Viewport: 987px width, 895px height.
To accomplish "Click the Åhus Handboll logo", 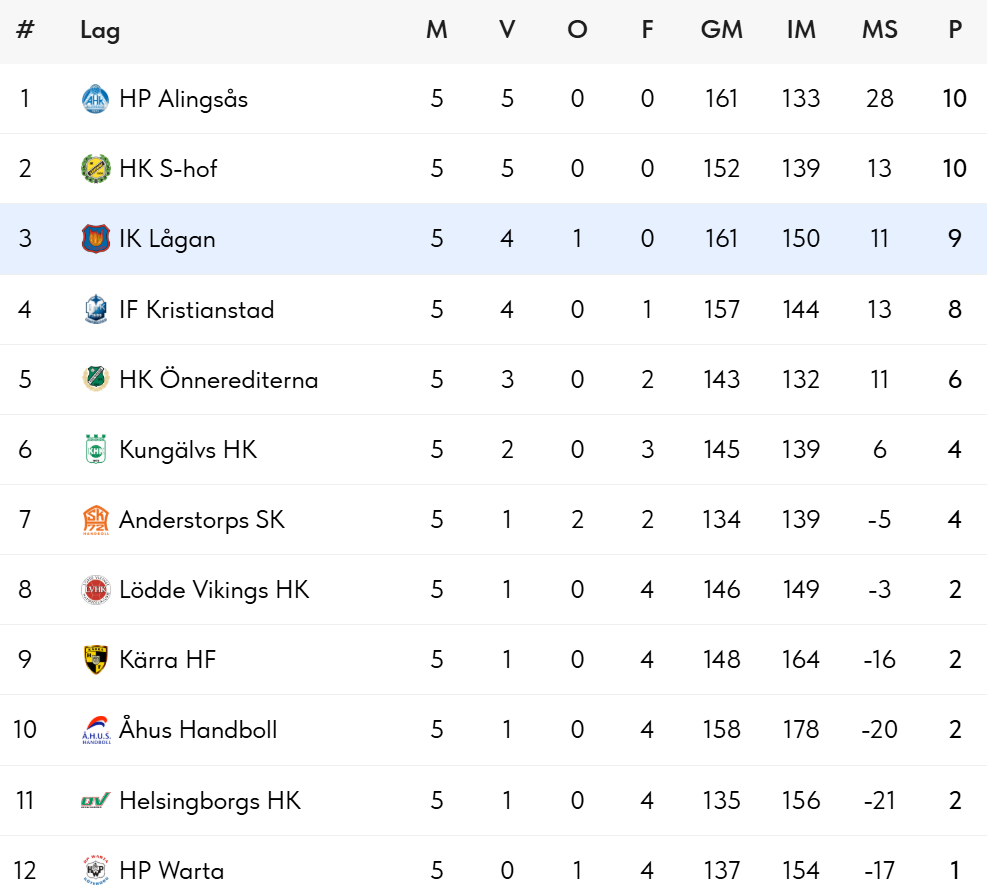I will point(95,730).
